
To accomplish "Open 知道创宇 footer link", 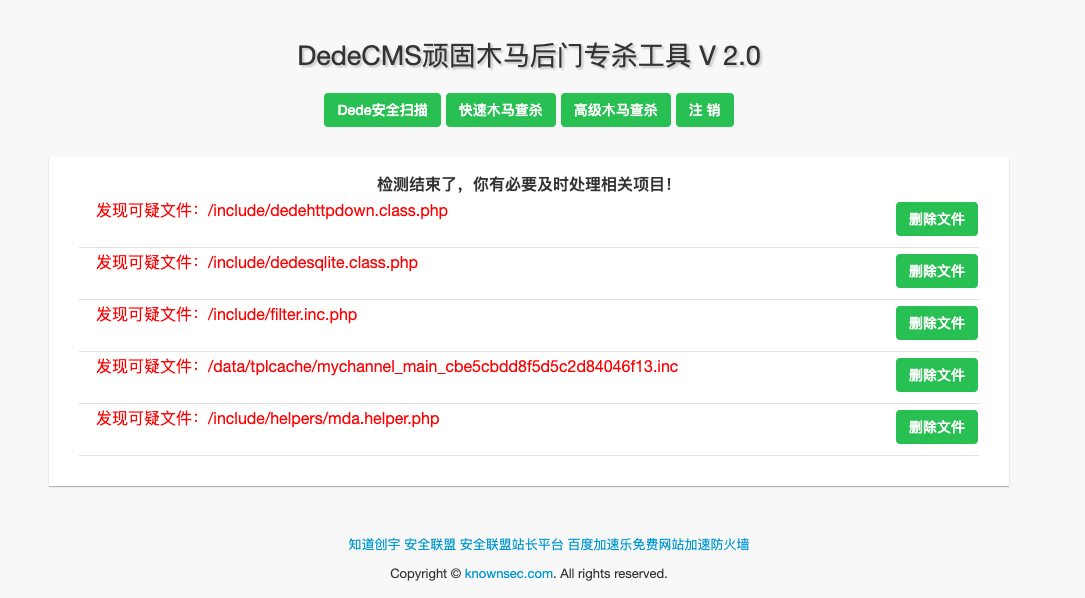I will [374, 545].
